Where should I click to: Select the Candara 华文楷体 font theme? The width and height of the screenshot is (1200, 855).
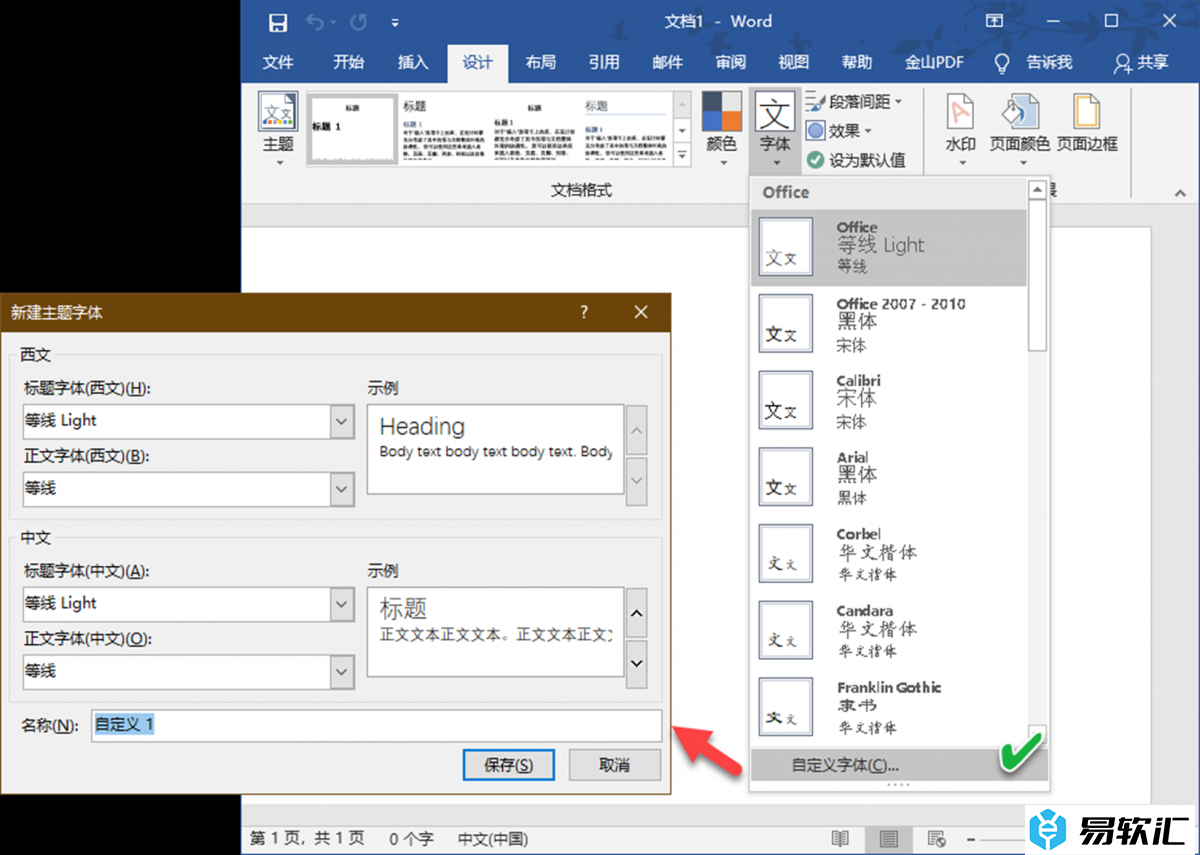click(x=889, y=632)
